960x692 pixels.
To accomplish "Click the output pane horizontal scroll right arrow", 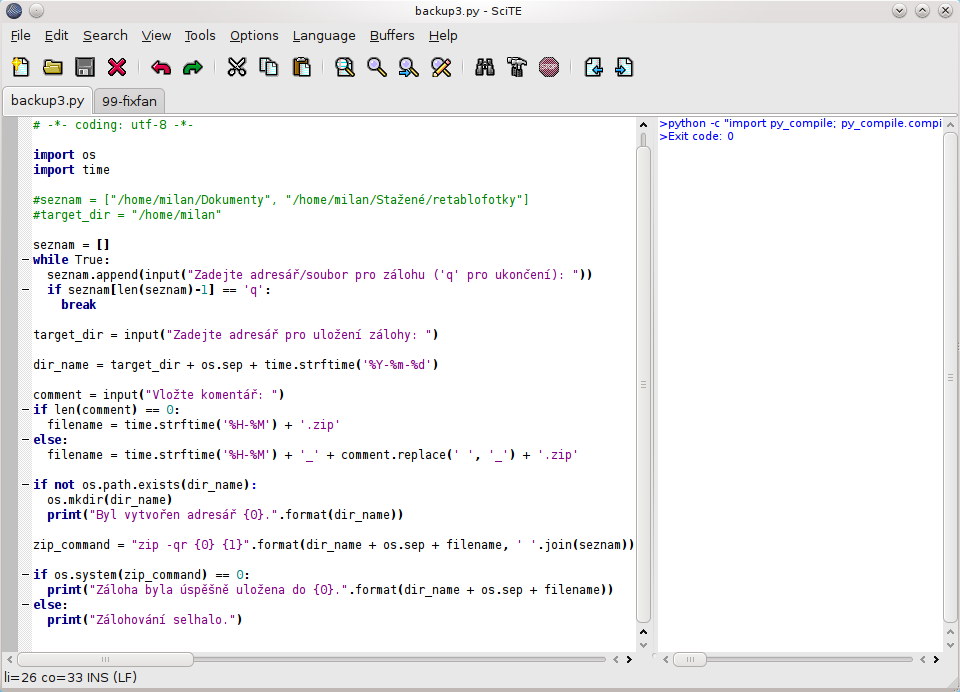I will pos(936,660).
